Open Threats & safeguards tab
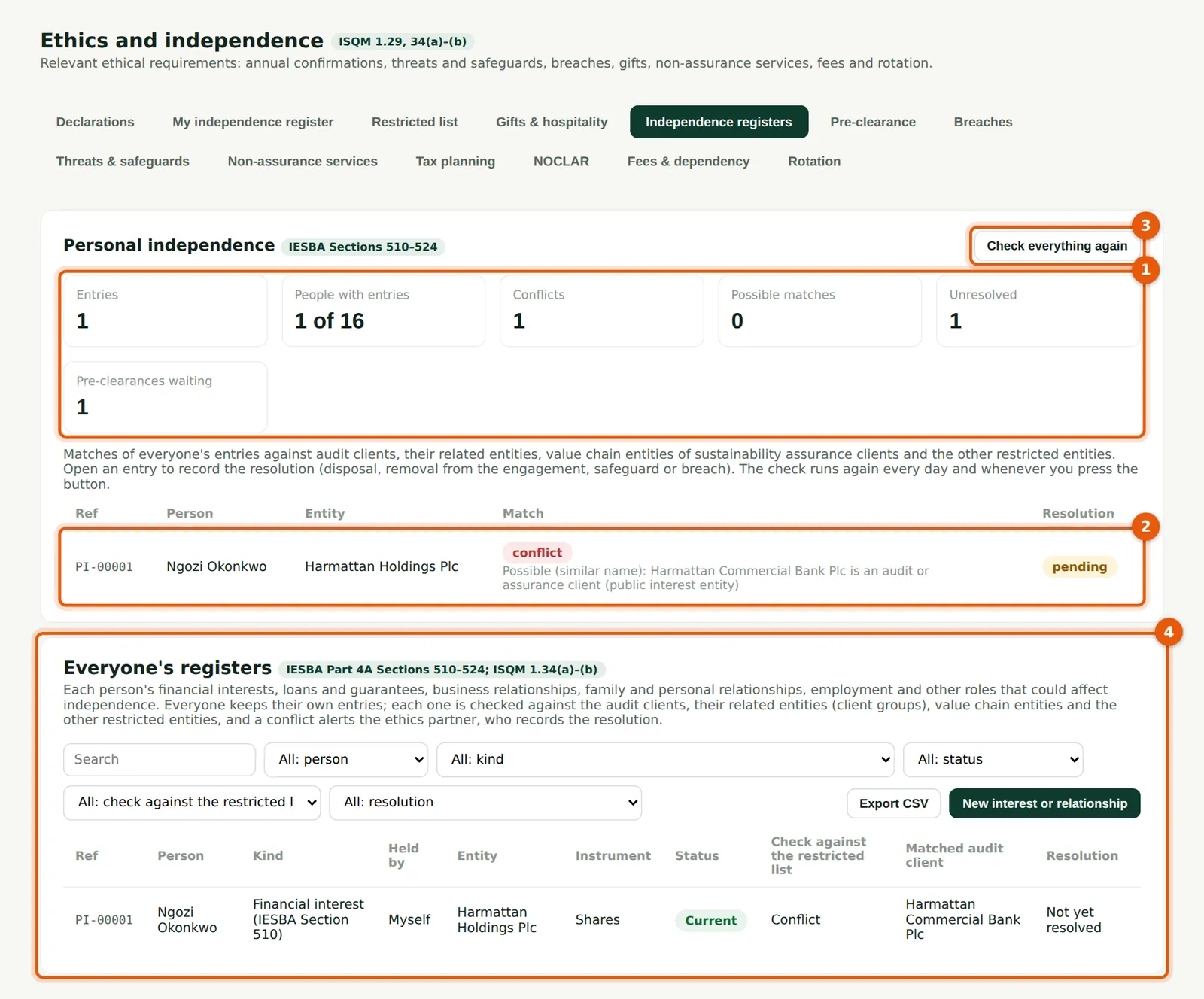Viewport: 1204px width, 999px height. [x=123, y=161]
